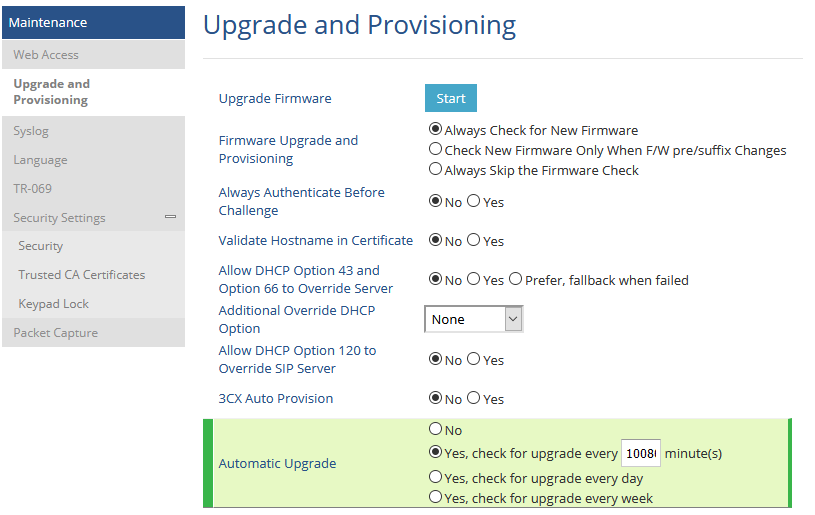Image resolution: width=815 pixels, height=515 pixels.
Task: Click the upgrade interval minutes field
Action: (x=641, y=453)
